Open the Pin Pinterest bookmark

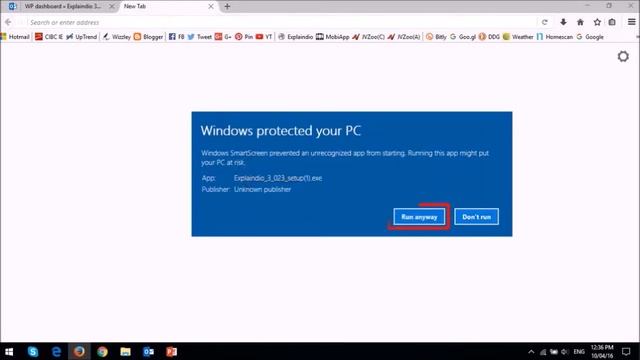click(244, 37)
